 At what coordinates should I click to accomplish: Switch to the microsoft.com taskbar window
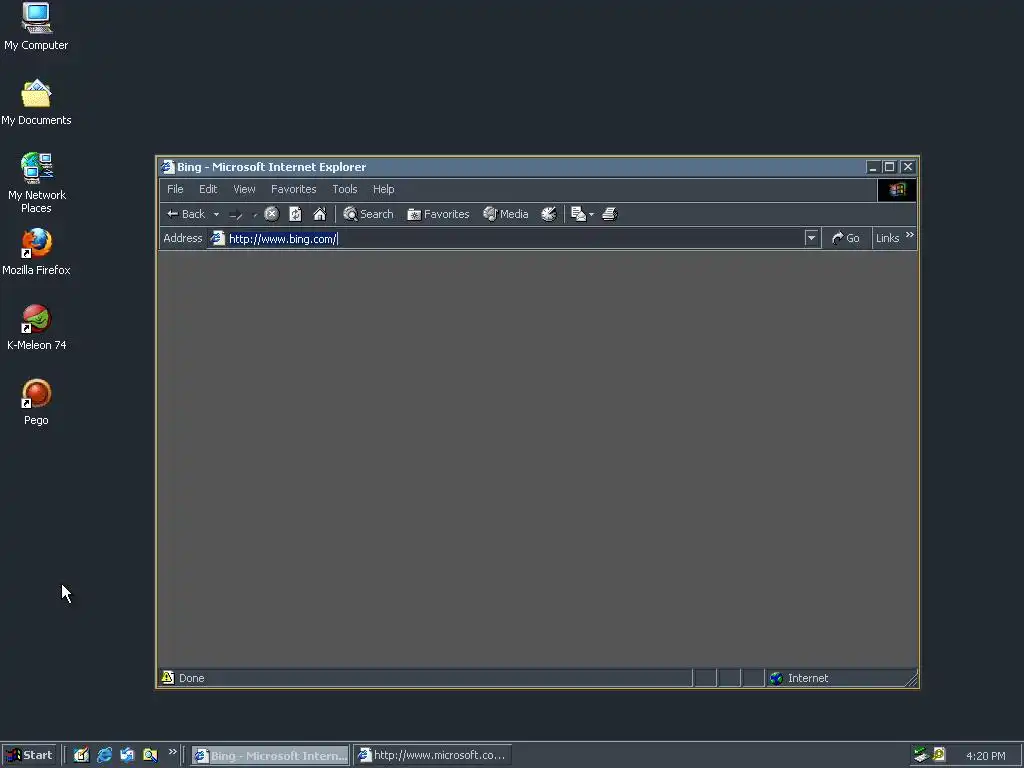click(433, 755)
